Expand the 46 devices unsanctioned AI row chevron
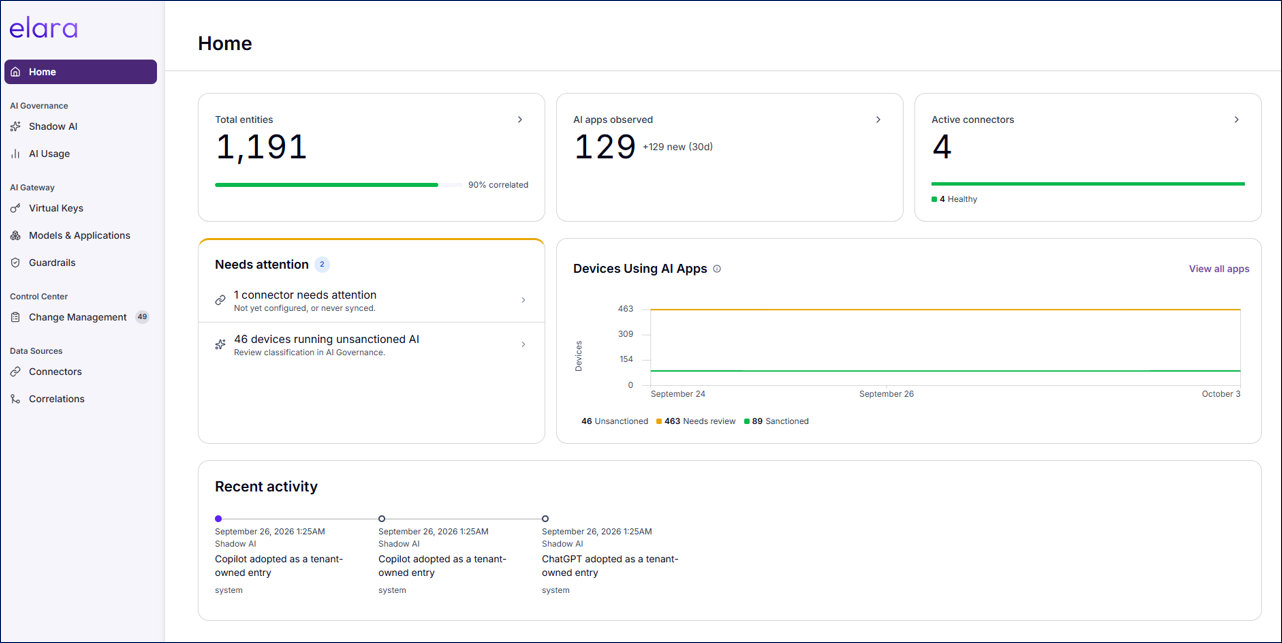1282x643 pixels. click(x=523, y=345)
